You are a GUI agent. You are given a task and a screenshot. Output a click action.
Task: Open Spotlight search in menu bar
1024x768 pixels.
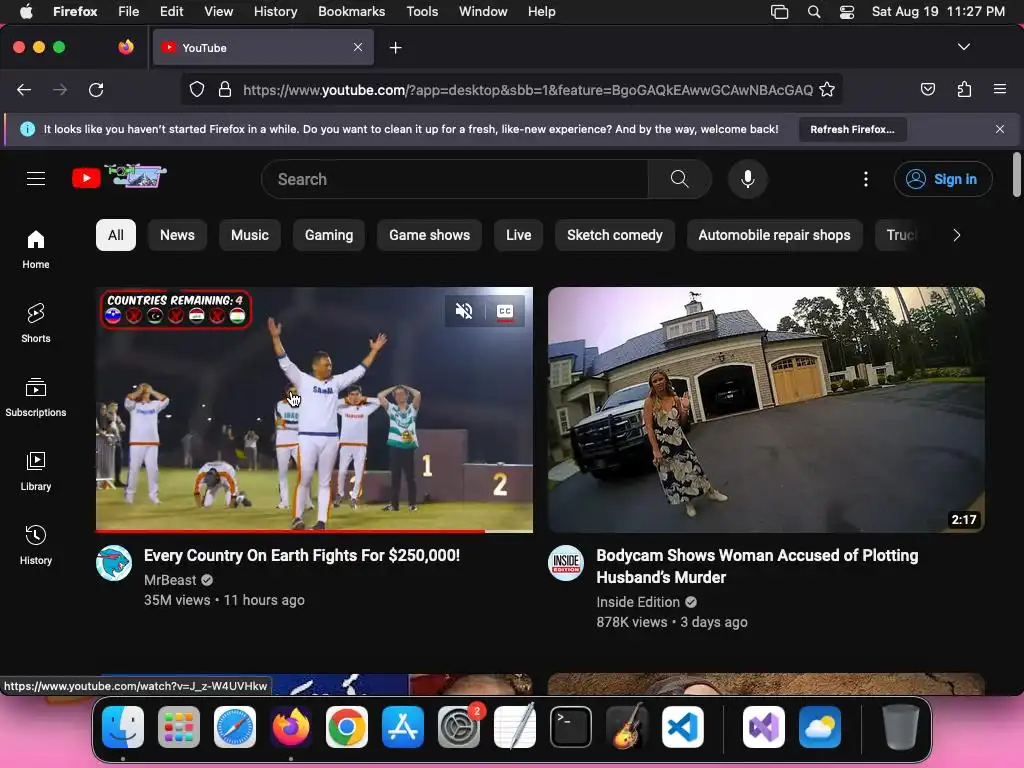(814, 12)
